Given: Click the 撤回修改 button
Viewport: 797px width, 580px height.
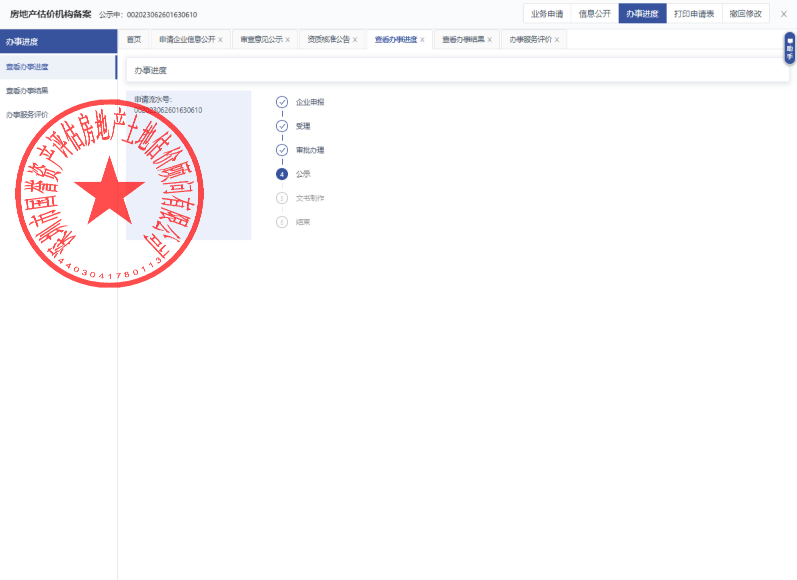Looking at the screenshot, I should point(745,14).
